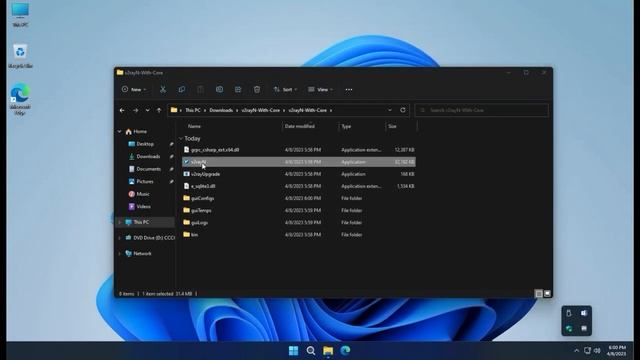Click the network tray icon

click(587, 351)
